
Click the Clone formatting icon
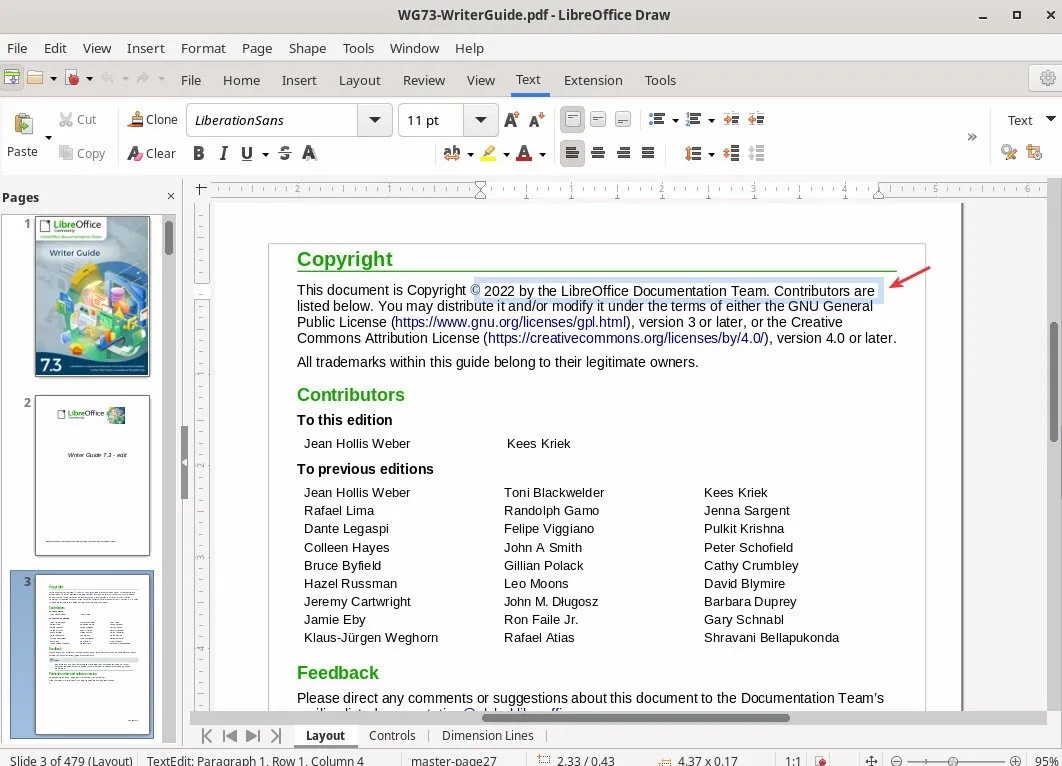coord(152,119)
